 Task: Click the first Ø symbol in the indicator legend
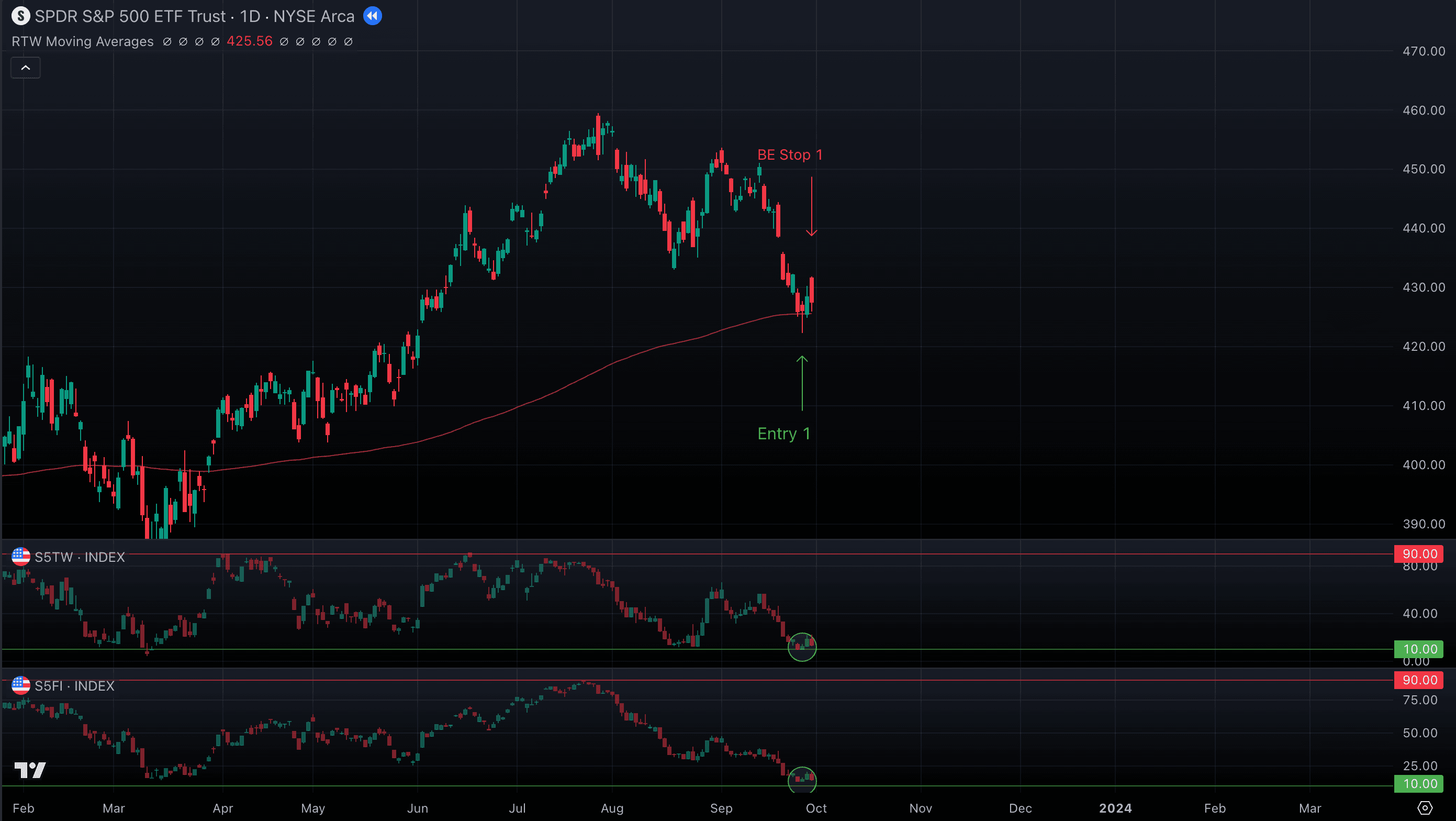167,41
